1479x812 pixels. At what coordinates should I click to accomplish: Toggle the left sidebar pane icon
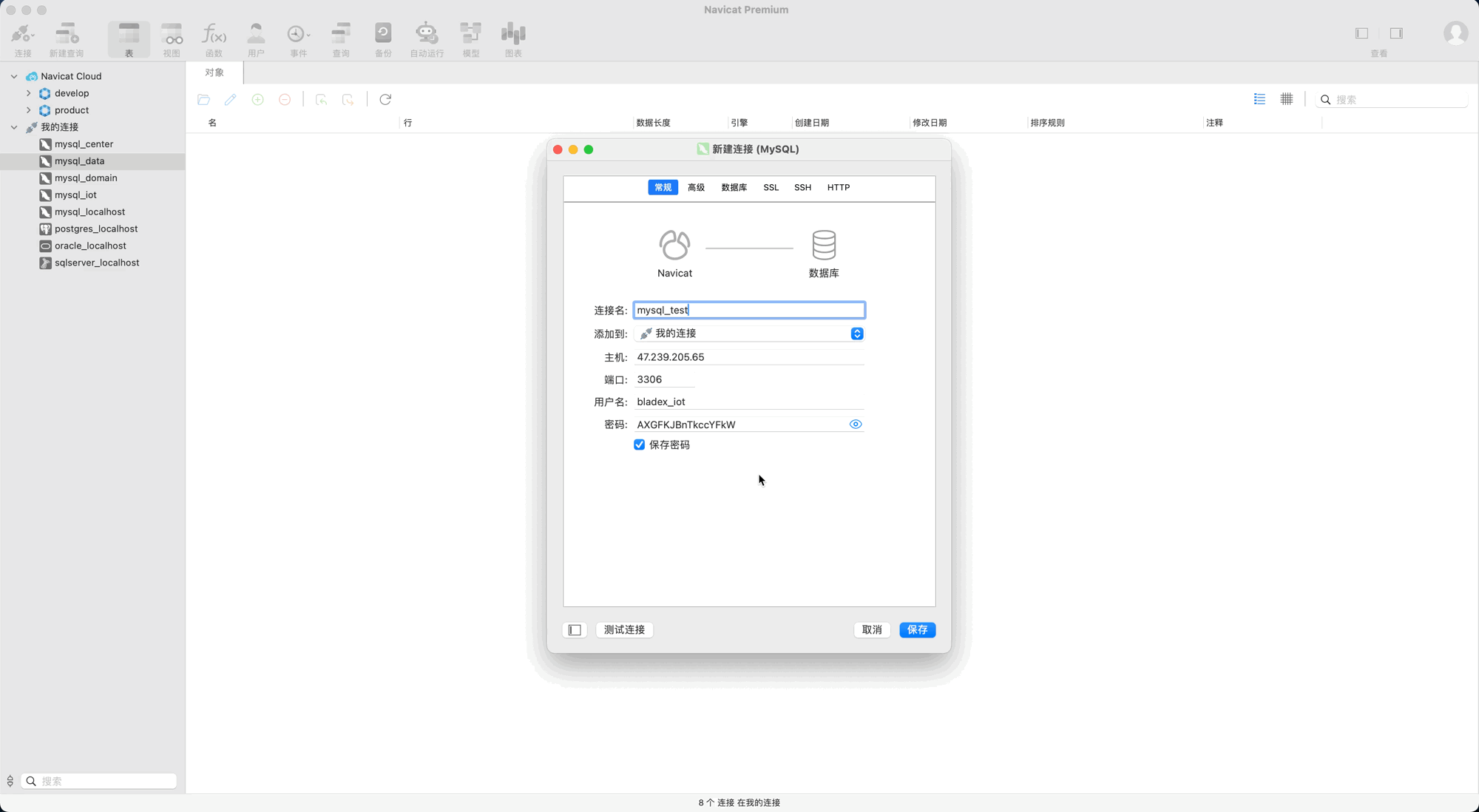pyautogui.click(x=1361, y=33)
